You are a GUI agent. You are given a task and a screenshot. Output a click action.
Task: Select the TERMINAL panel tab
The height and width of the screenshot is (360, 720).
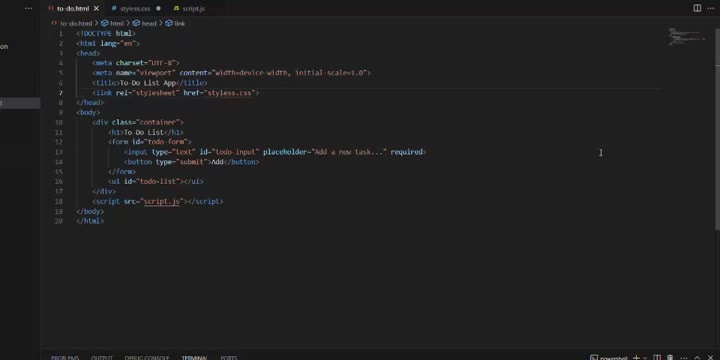coord(194,358)
